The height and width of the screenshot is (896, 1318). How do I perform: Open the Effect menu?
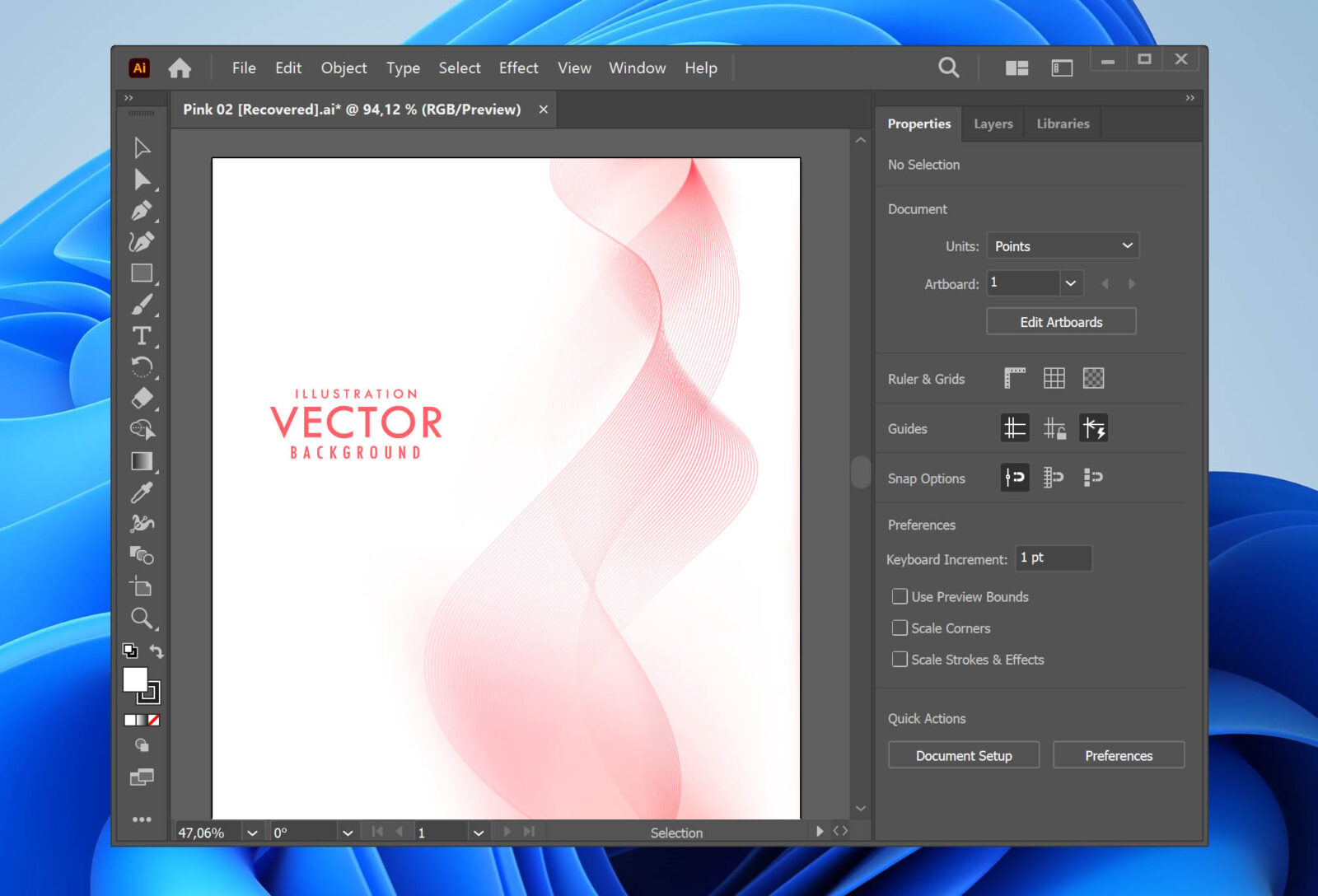[x=518, y=68]
